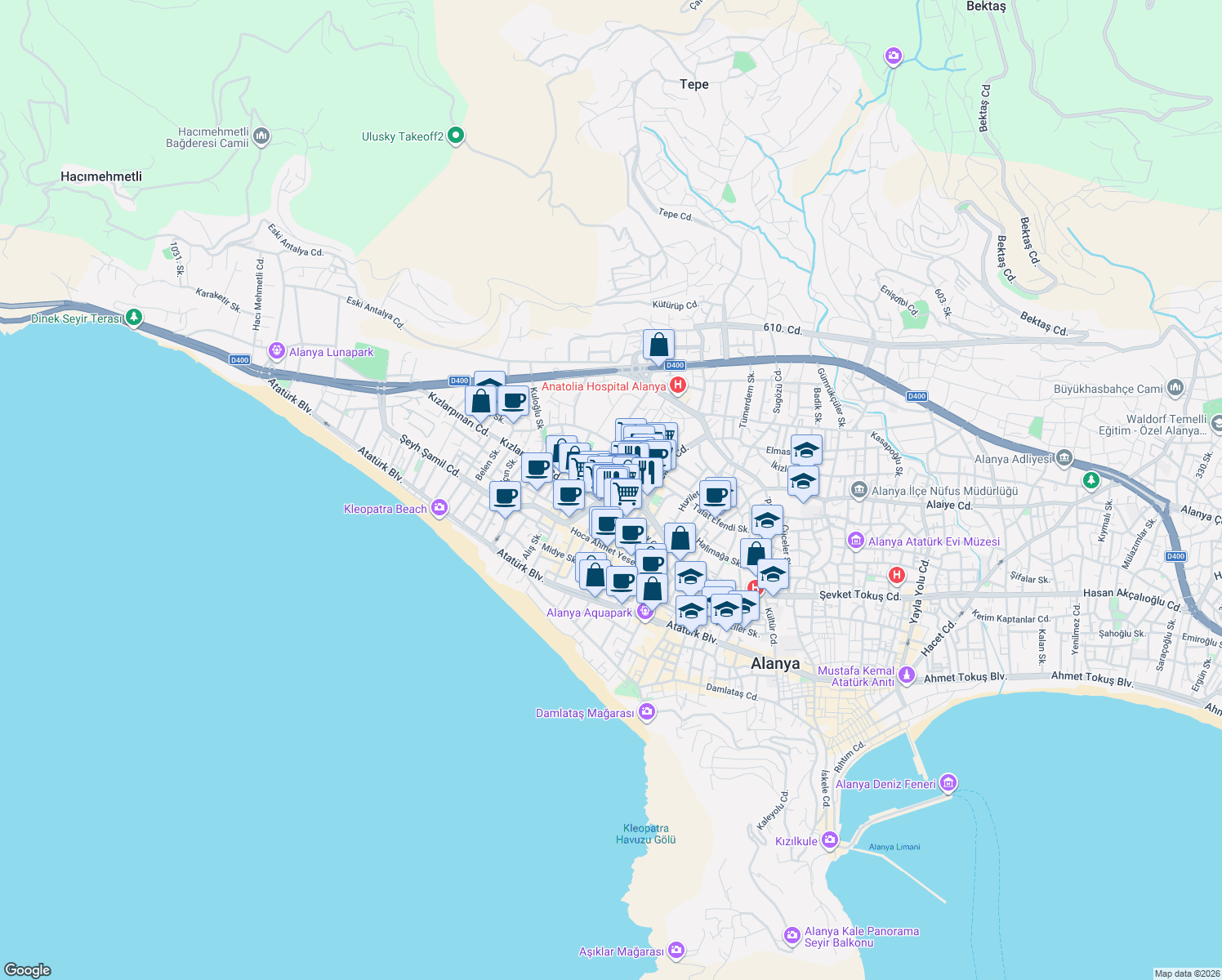
Task: Open the coffee cup marker closest to Kleopatra Beach
Action: (505, 497)
